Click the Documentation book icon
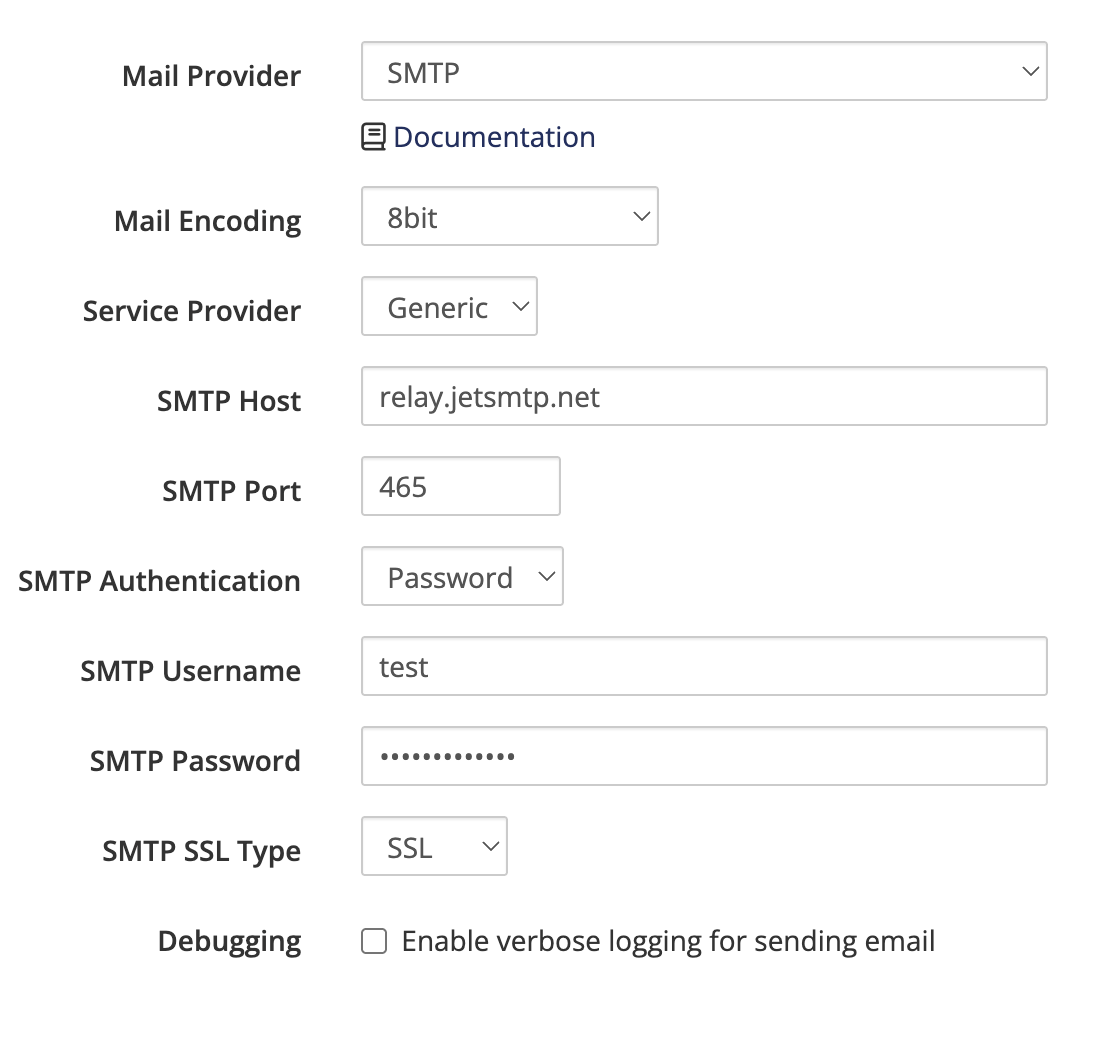The image size is (1094, 1040). tap(373, 137)
